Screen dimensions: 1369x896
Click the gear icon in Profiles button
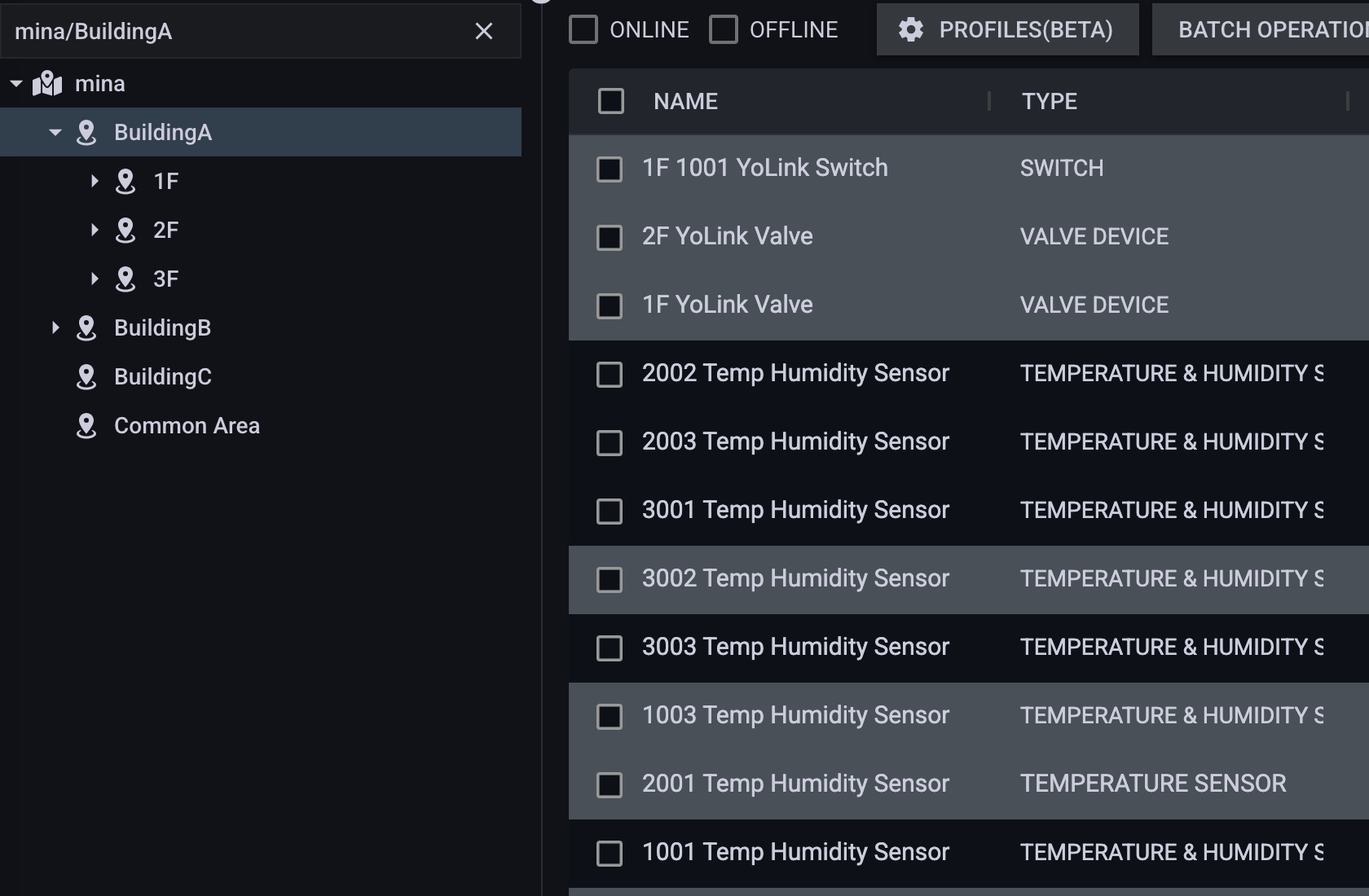(911, 30)
